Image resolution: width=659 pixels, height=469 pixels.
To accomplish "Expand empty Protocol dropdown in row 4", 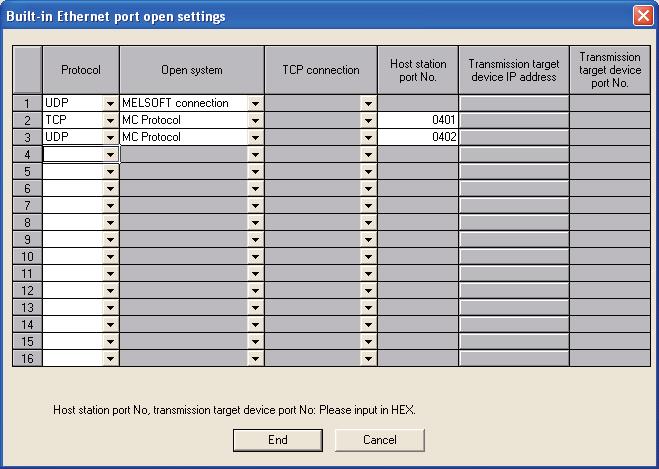I will (110, 154).
